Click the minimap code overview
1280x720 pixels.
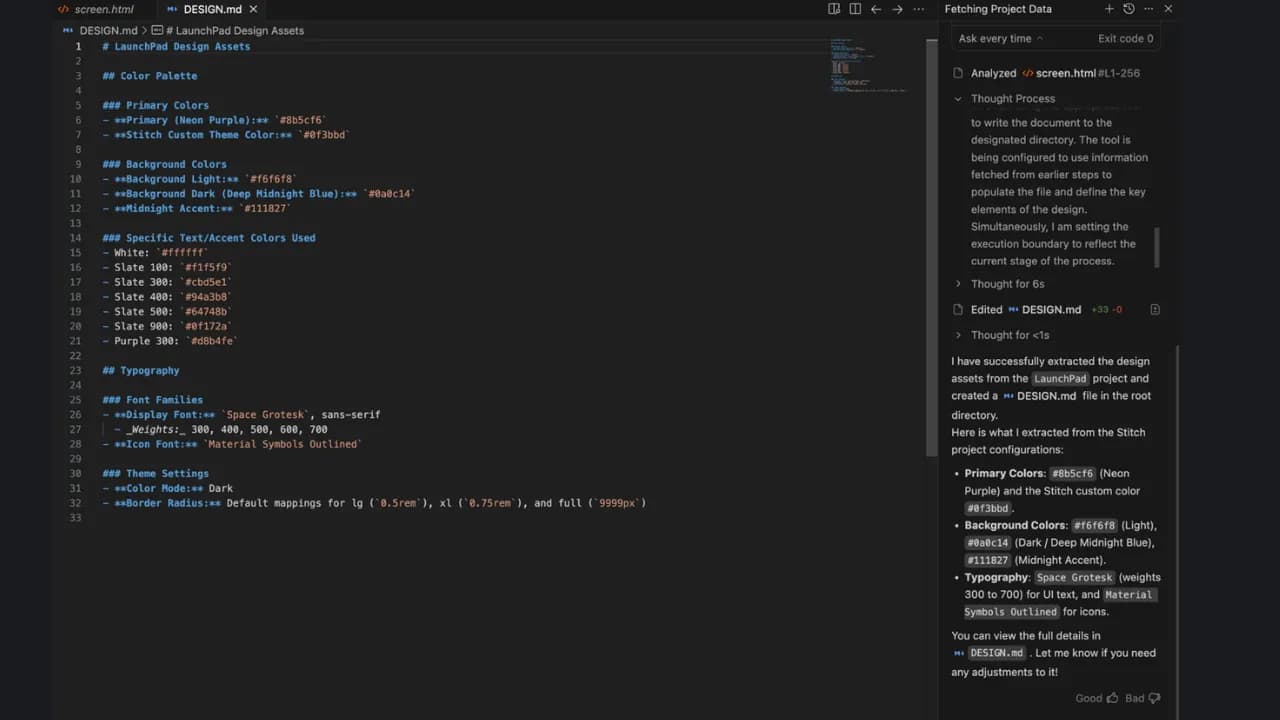[868, 66]
